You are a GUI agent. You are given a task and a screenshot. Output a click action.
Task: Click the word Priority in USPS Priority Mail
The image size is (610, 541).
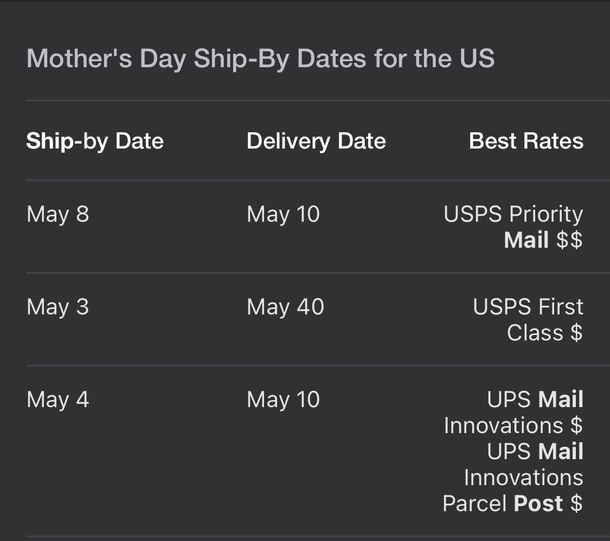pyautogui.click(x=546, y=214)
